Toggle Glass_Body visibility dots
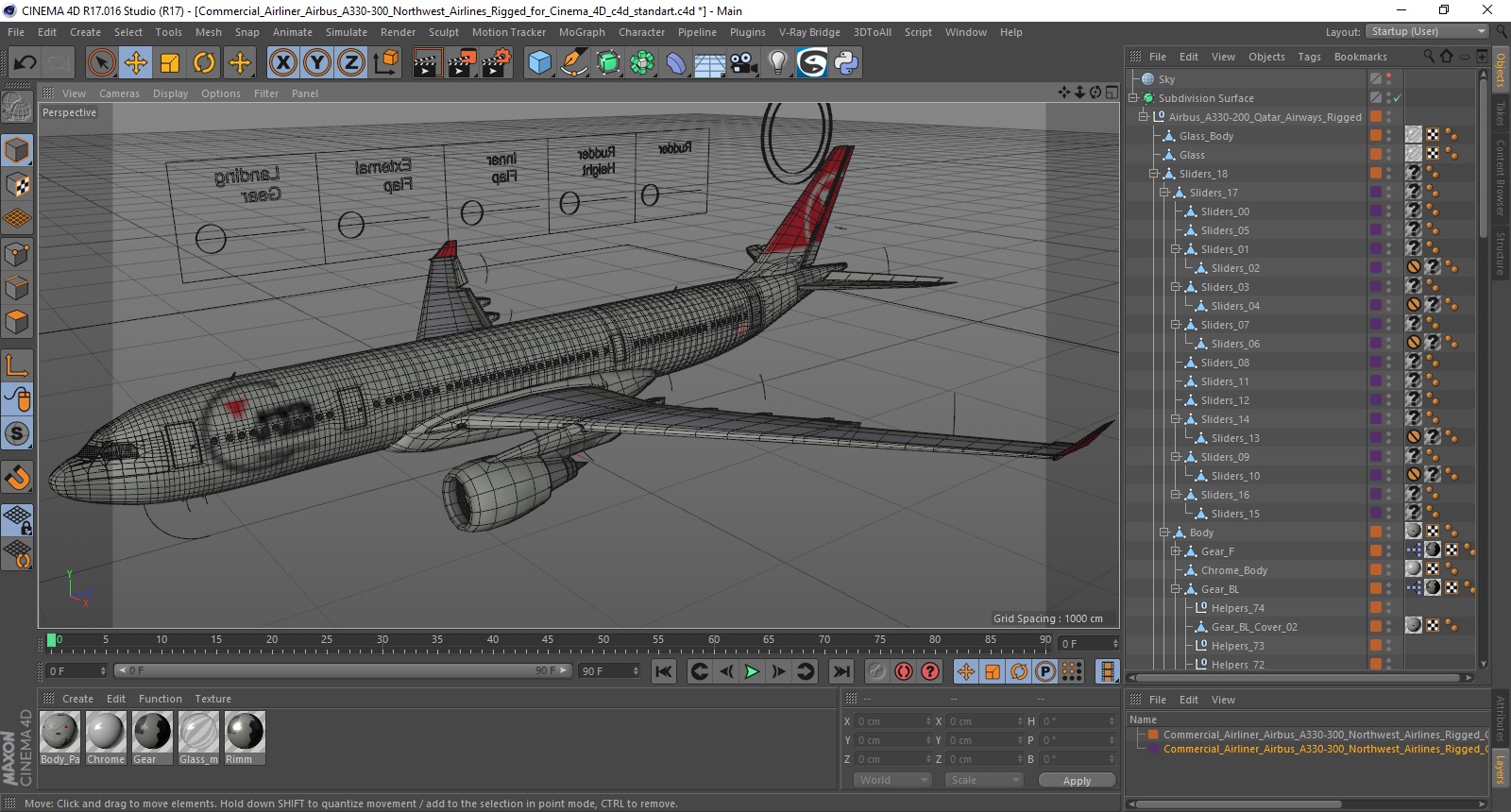The height and width of the screenshot is (812, 1511). pos(1389,136)
